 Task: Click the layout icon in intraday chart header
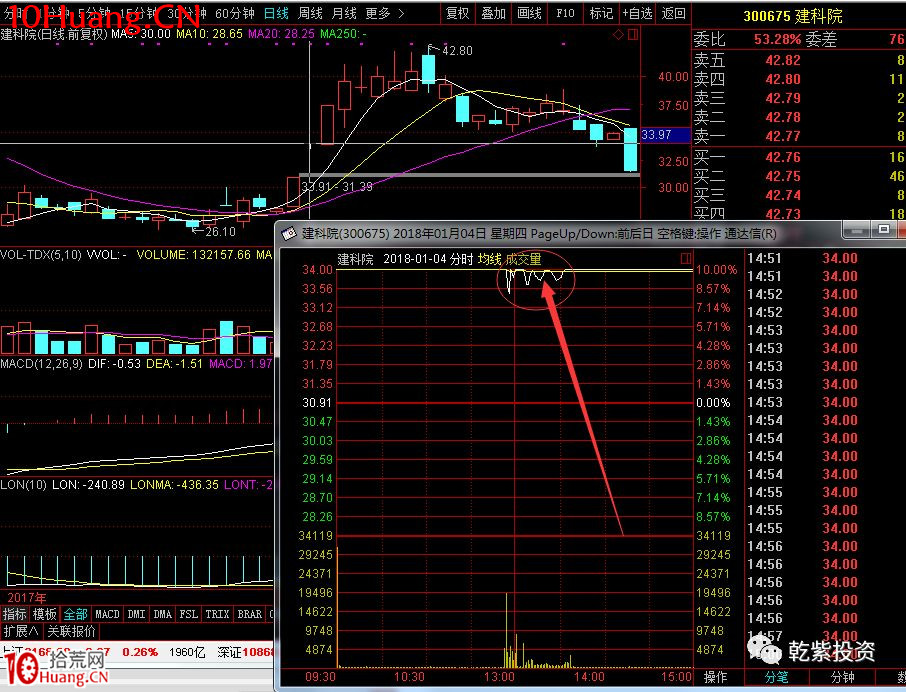[686, 258]
